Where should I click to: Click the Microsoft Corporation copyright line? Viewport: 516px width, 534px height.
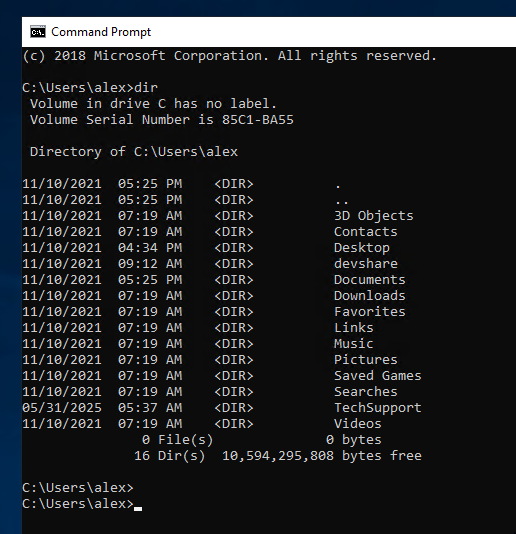tap(229, 56)
